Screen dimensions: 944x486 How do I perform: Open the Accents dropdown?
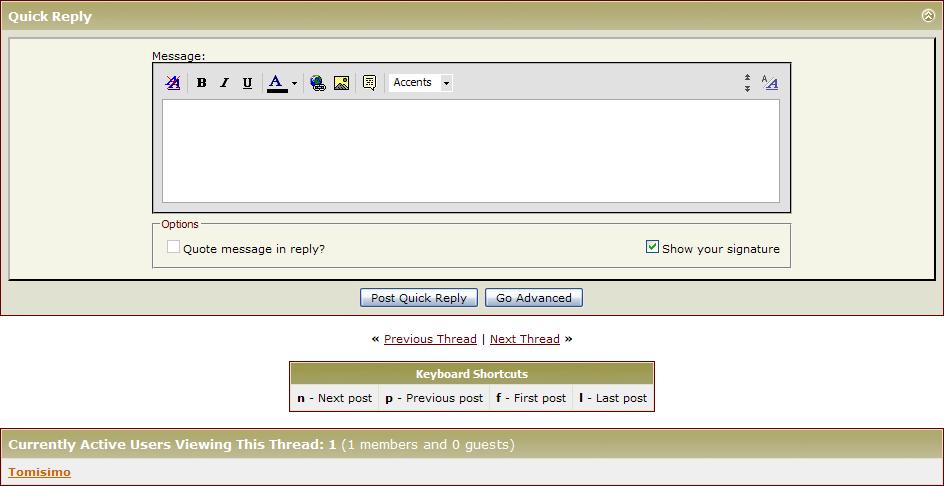(x=421, y=83)
